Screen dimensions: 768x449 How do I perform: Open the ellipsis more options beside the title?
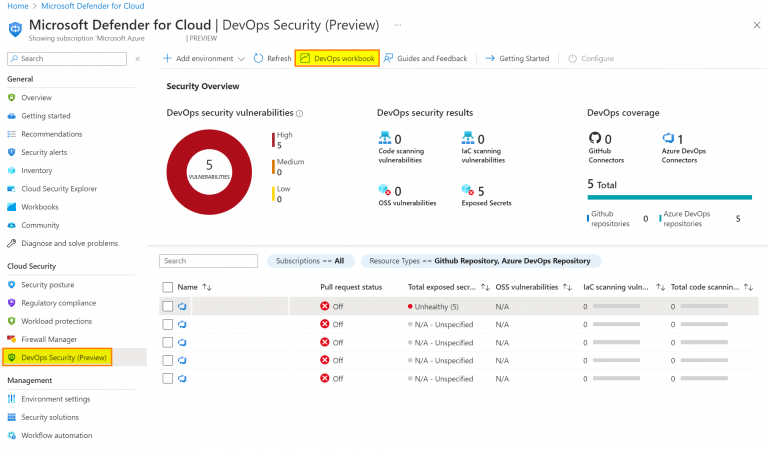tap(398, 25)
